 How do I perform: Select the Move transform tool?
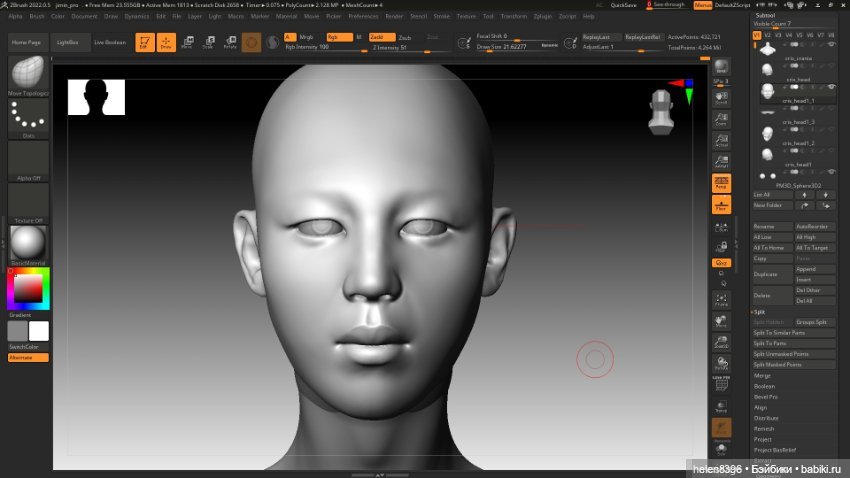(x=187, y=42)
